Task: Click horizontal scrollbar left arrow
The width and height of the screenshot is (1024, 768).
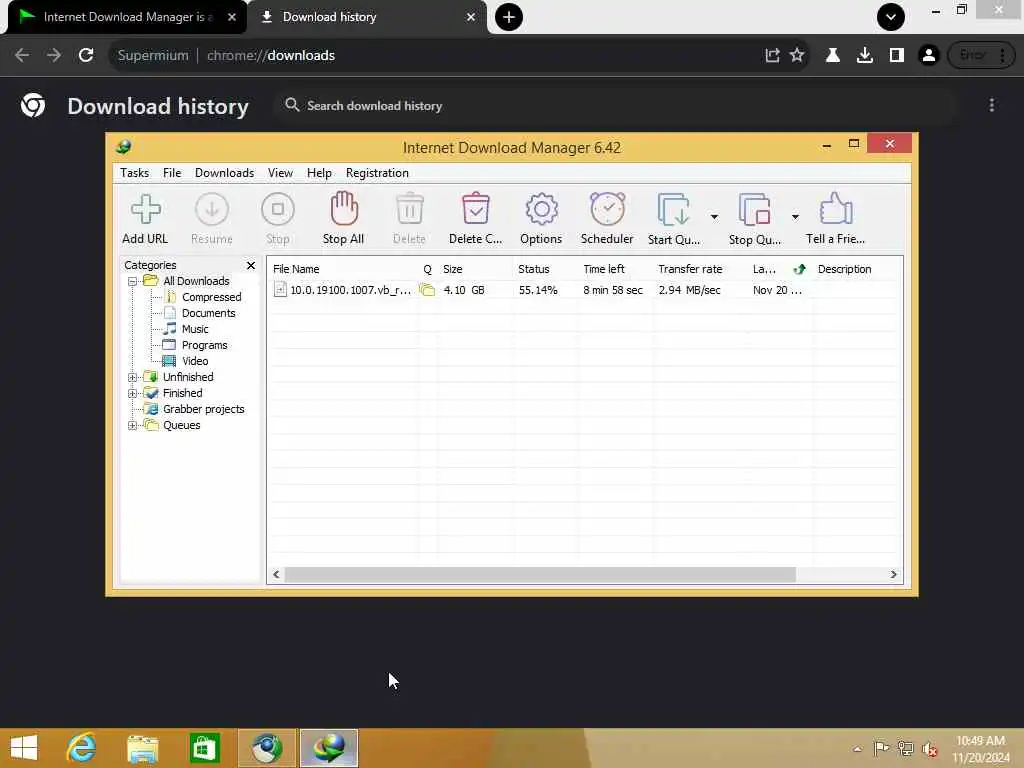Action: (x=276, y=575)
